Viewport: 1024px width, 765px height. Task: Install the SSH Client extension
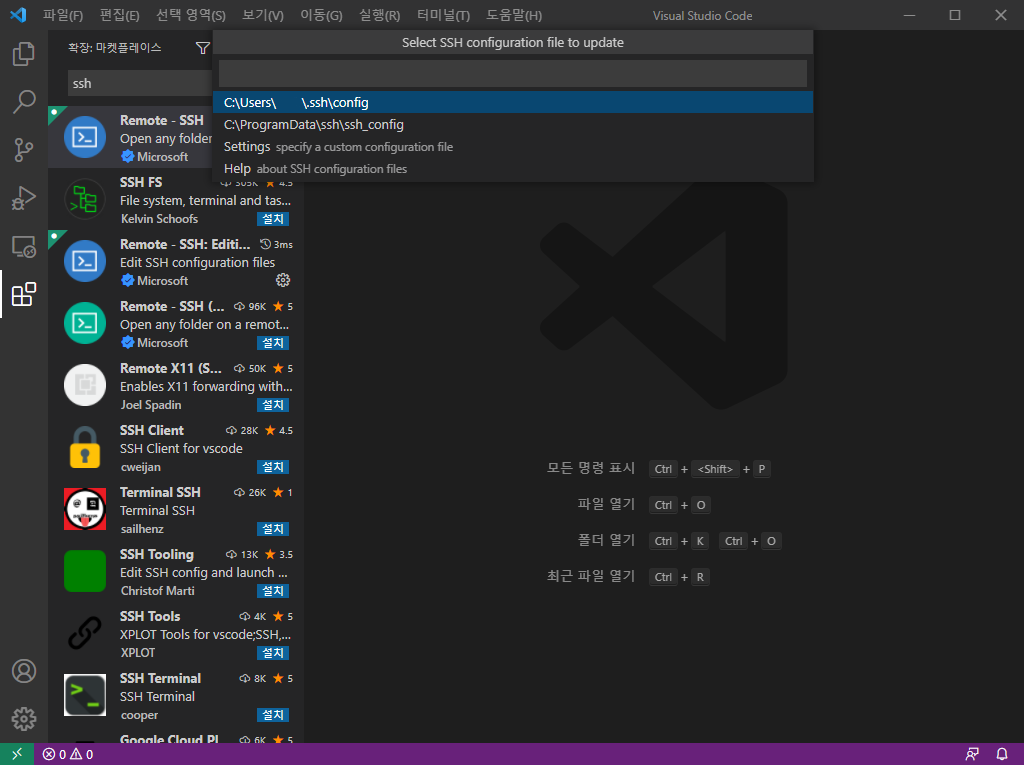(273, 467)
